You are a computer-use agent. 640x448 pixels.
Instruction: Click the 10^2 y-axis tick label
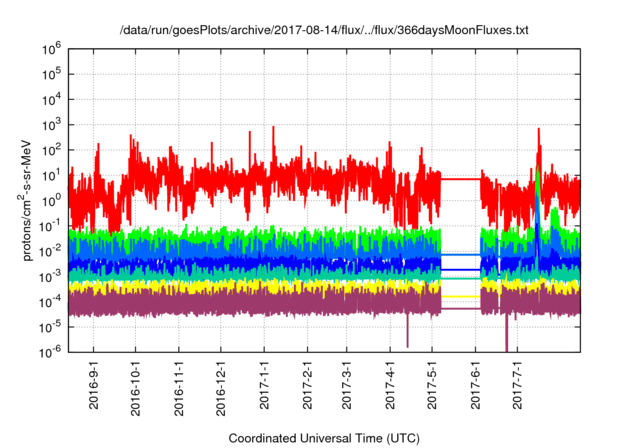(x=51, y=151)
